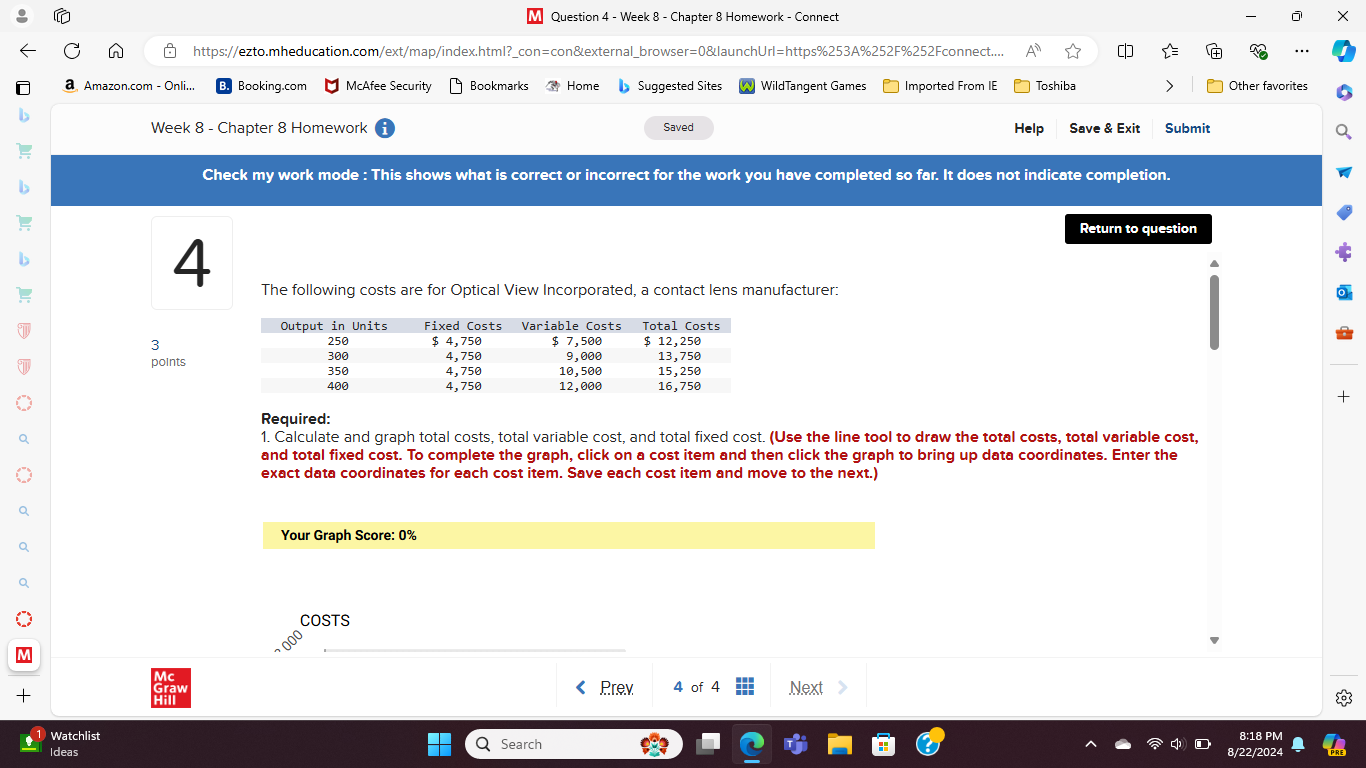Open Search in the Edge right sidebar
This screenshot has height=768, width=1366.
[1344, 131]
